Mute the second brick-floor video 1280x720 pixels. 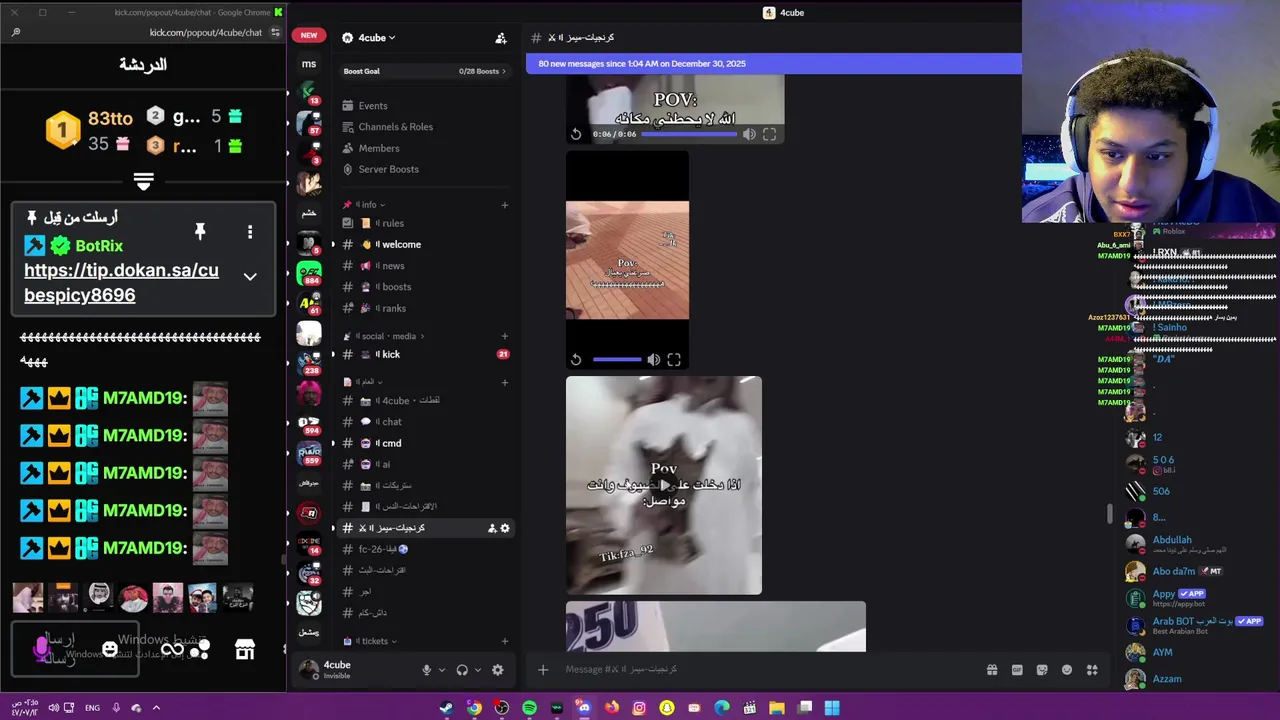(653, 360)
